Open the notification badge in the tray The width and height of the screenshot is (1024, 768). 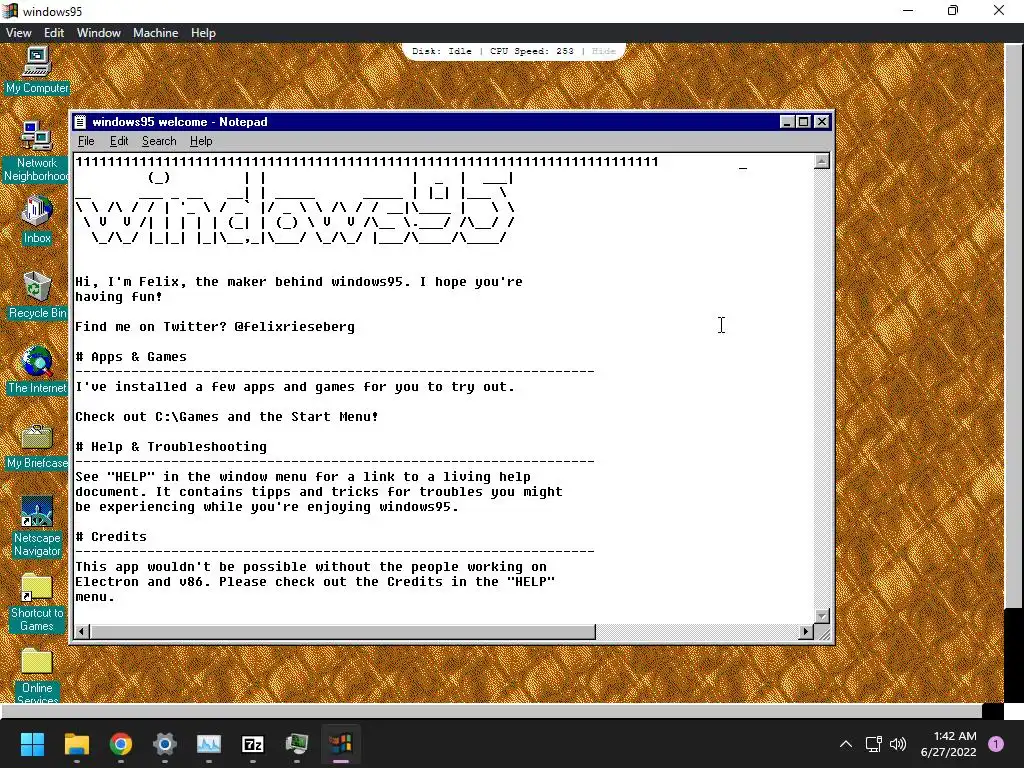(996, 744)
